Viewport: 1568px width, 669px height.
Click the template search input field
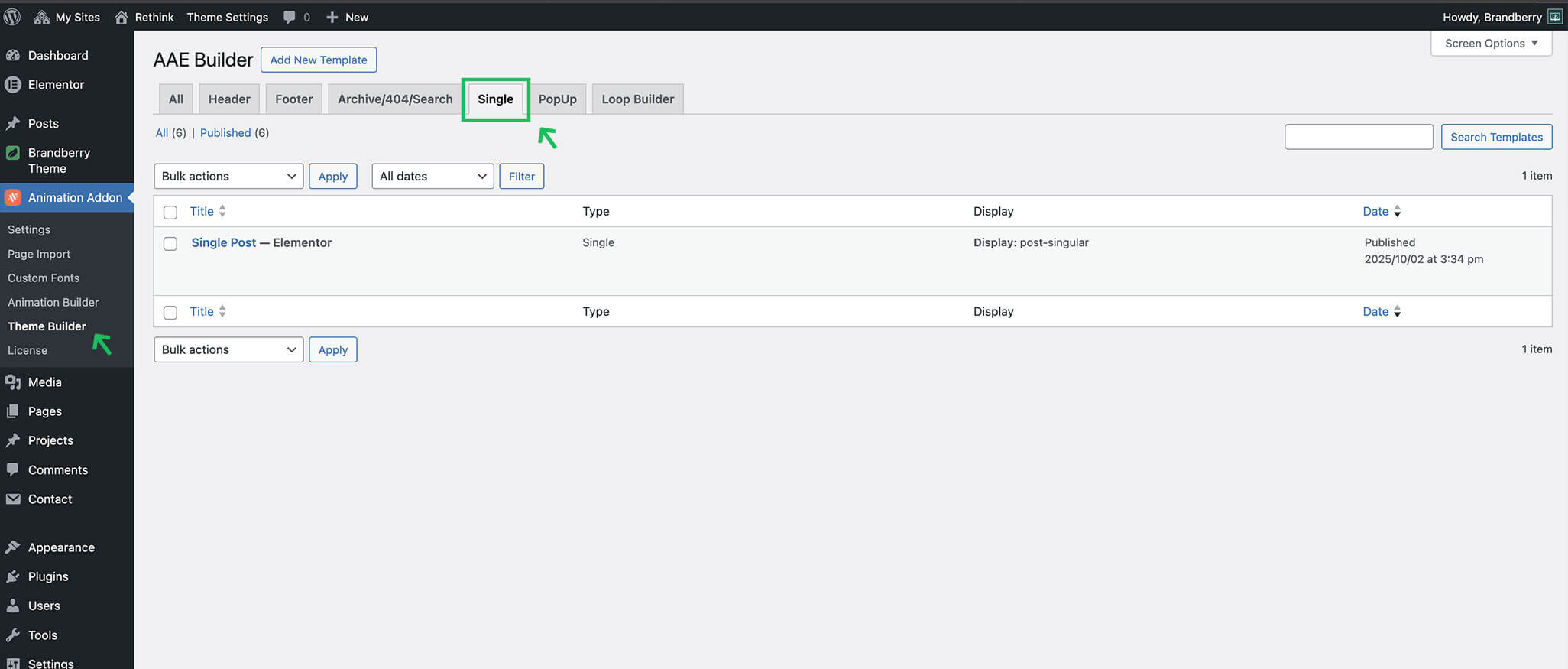1359,137
